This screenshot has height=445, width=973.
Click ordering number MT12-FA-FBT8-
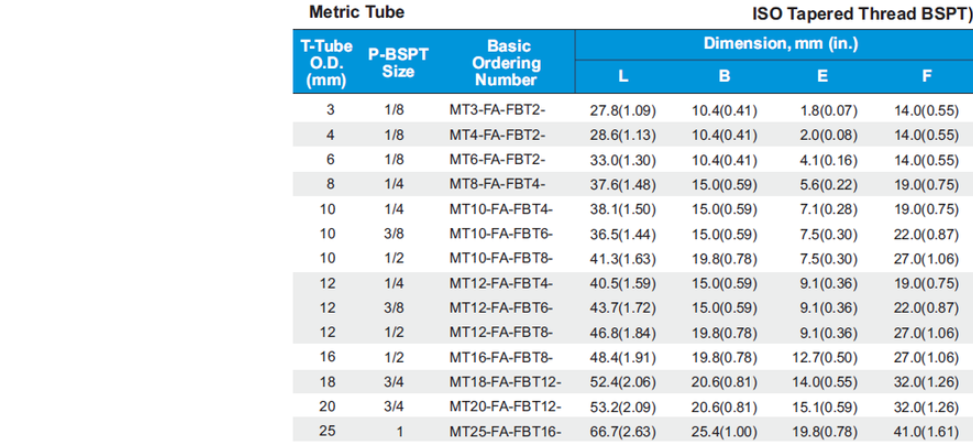pos(501,332)
